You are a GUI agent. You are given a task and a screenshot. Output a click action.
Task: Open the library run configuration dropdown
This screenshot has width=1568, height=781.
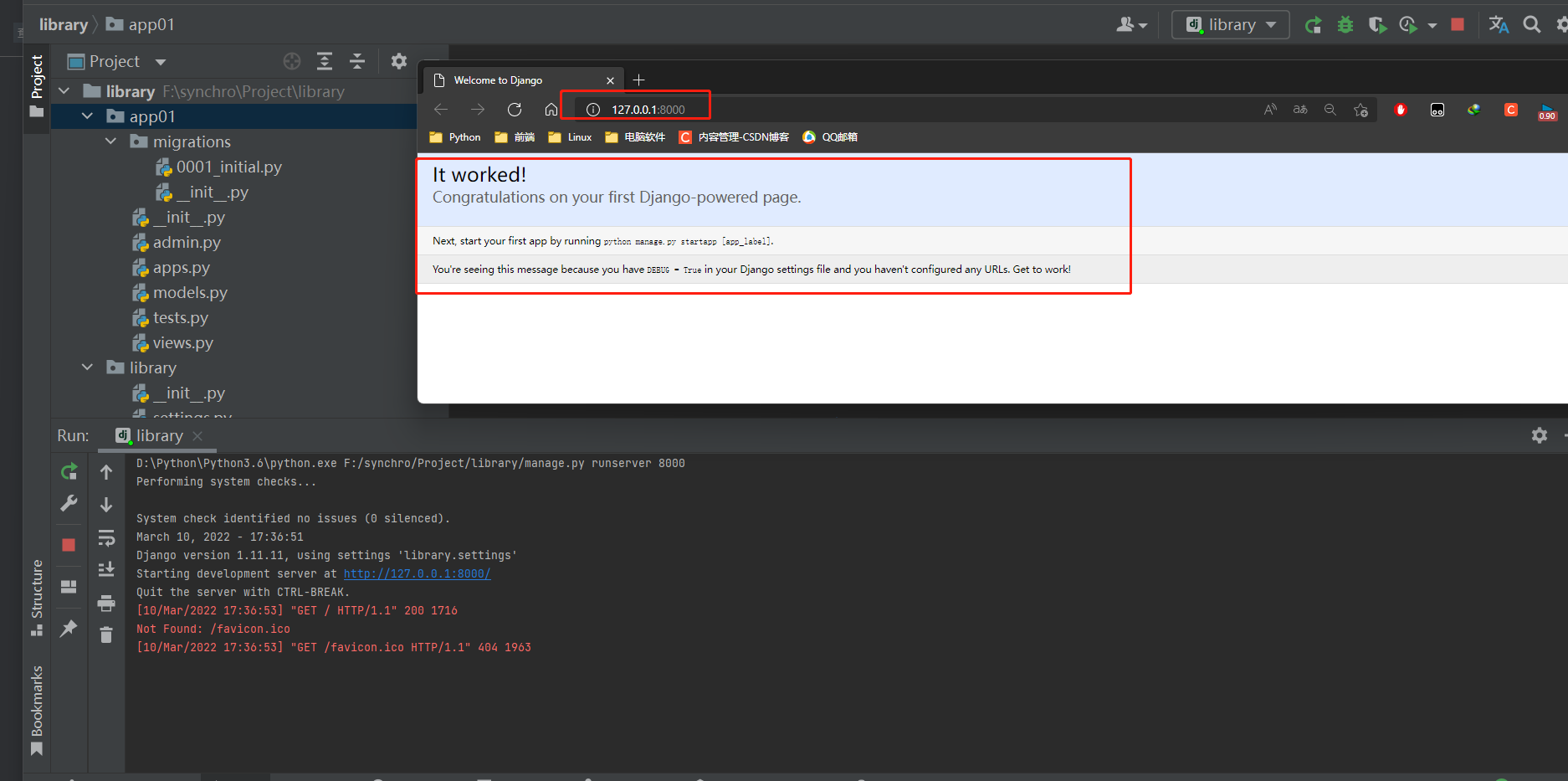1231,25
